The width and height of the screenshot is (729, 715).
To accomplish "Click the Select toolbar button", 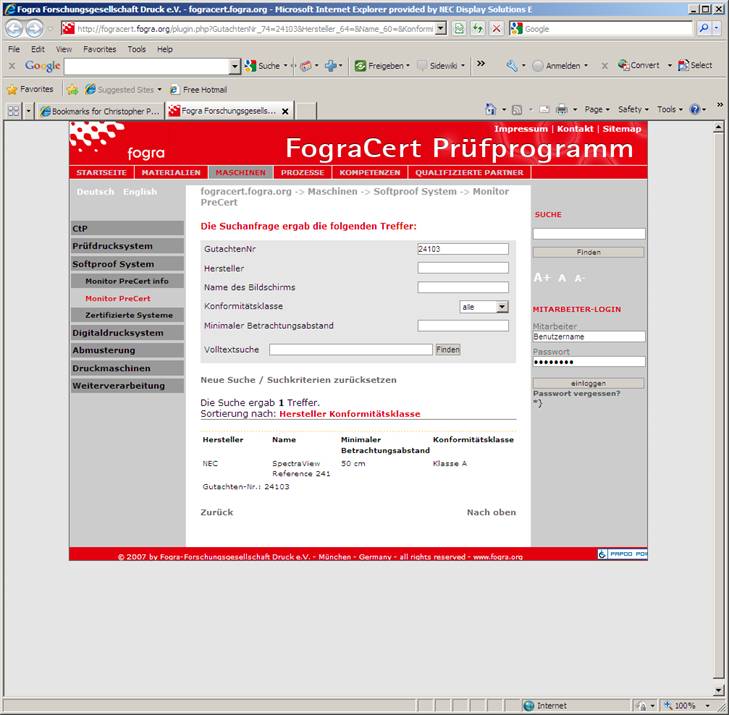I will pyautogui.click(x=695, y=66).
